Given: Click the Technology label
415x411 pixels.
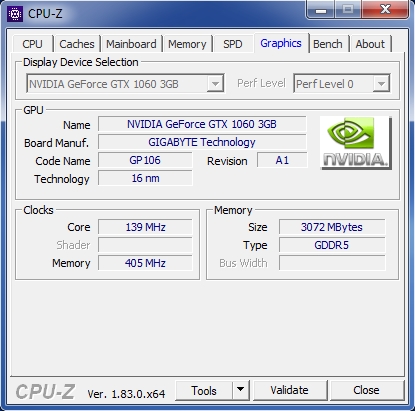Looking at the screenshot, I should pos(62,179).
